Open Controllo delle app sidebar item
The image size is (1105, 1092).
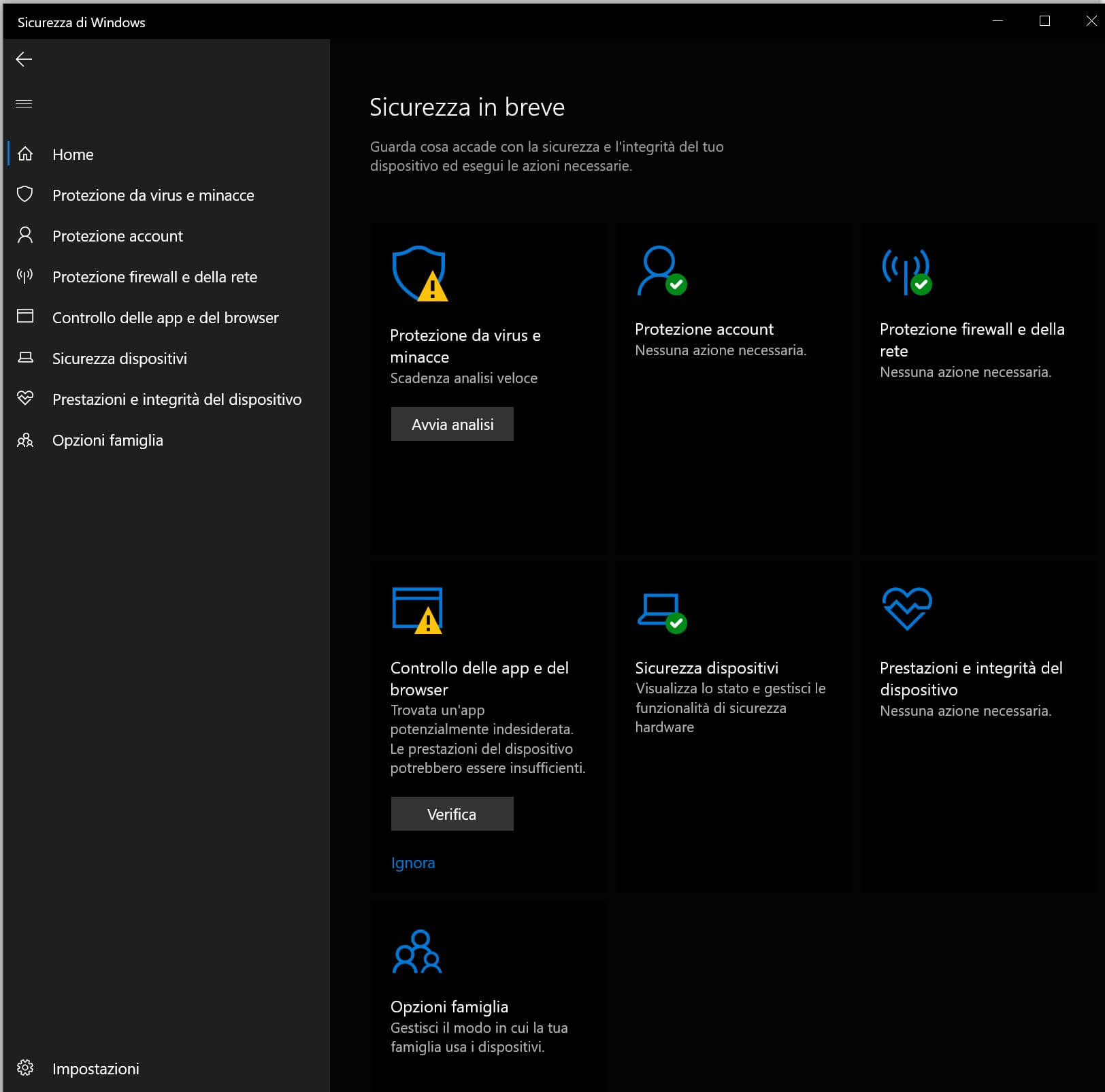tap(165, 318)
